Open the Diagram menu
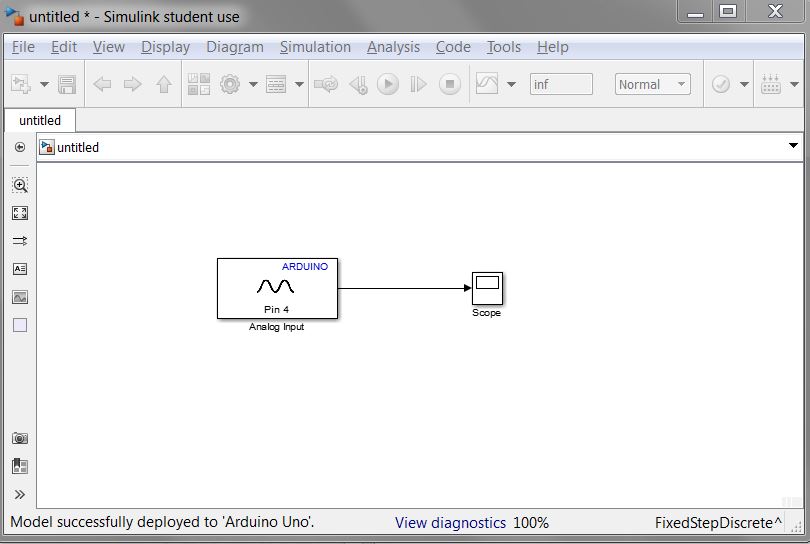 pyautogui.click(x=235, y=47)
